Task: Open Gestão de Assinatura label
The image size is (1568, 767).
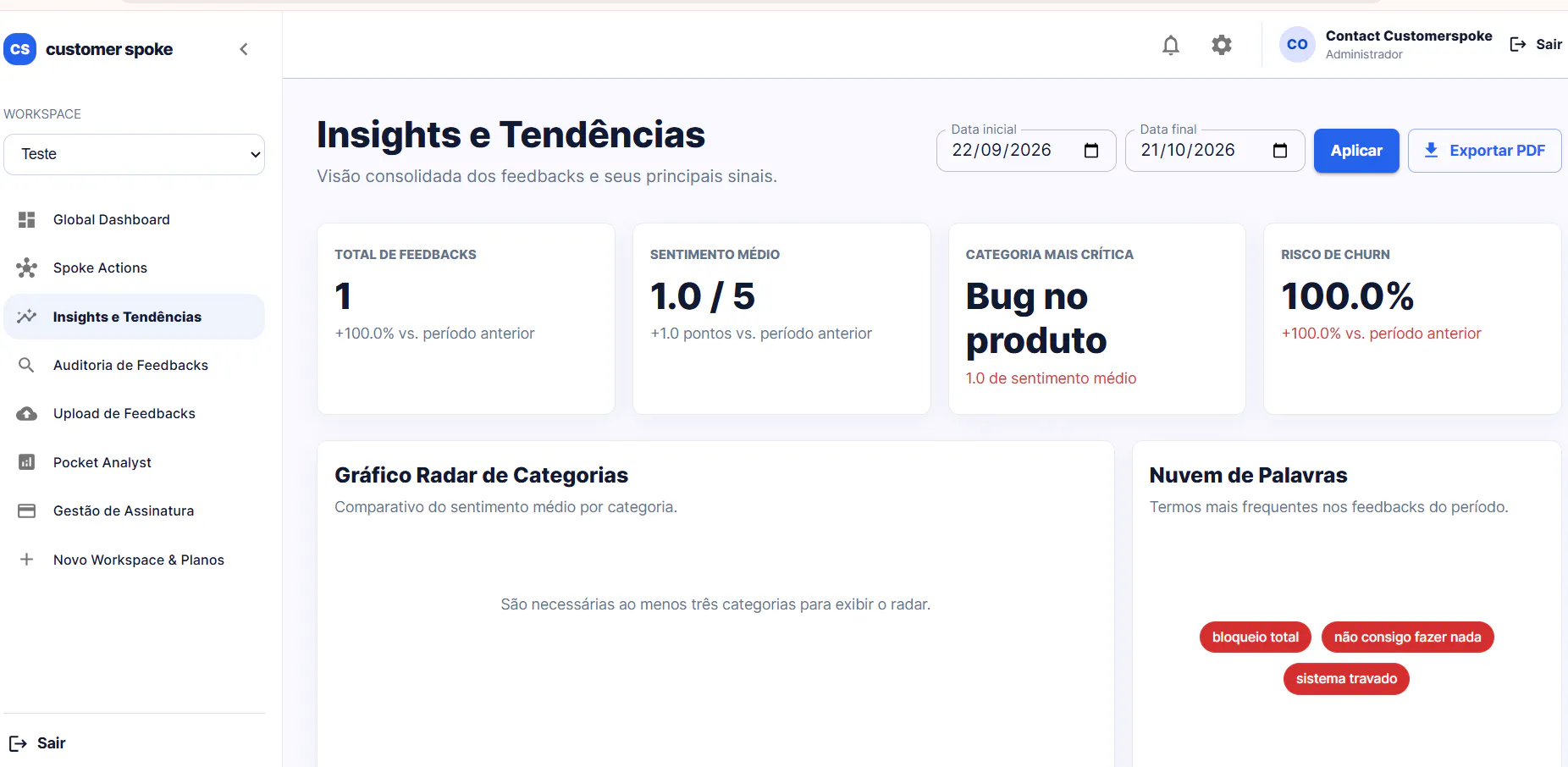Action: coord(124,510)
